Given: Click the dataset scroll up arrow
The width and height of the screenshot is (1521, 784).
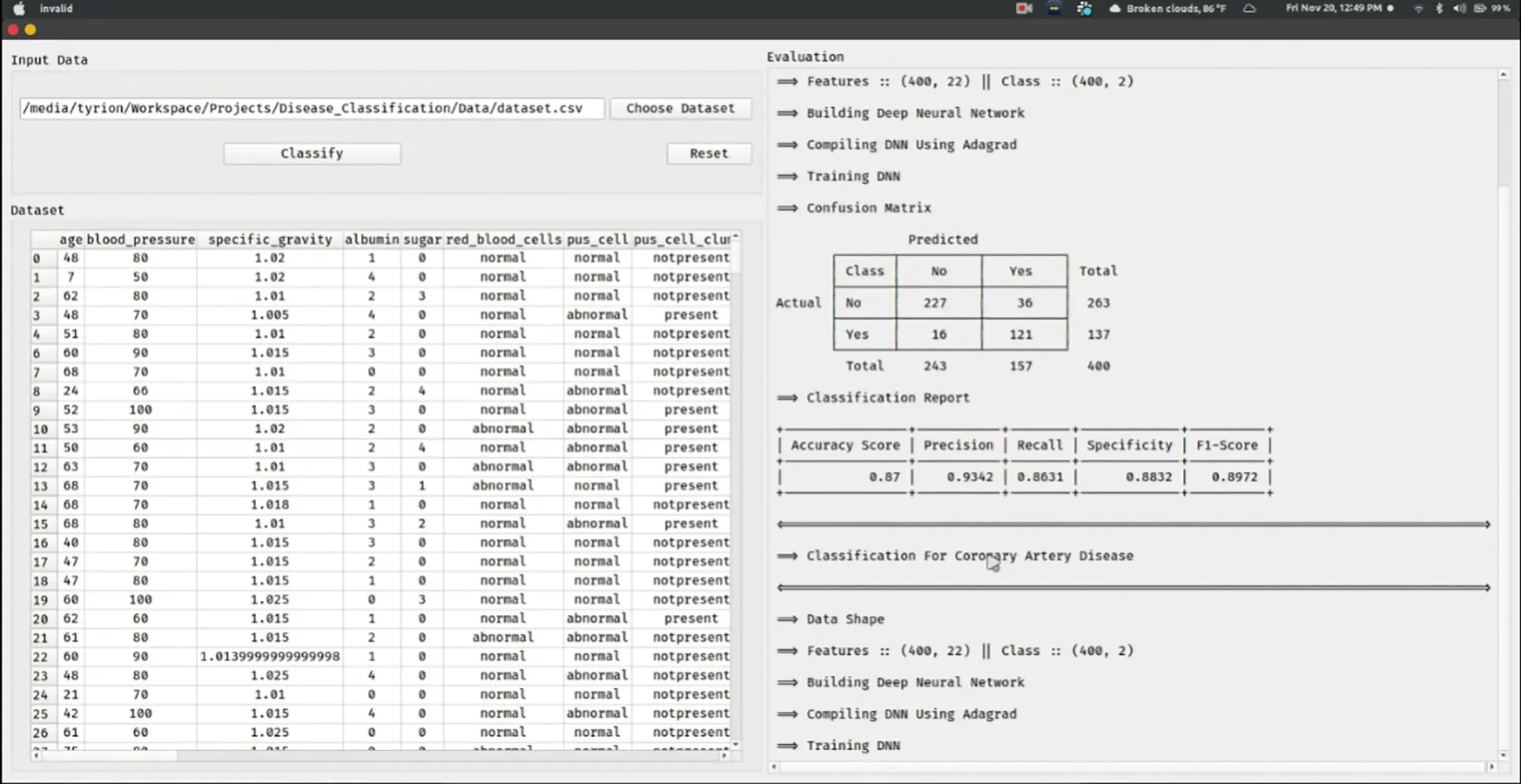Looking at the screenshot, I should (735, 236).
